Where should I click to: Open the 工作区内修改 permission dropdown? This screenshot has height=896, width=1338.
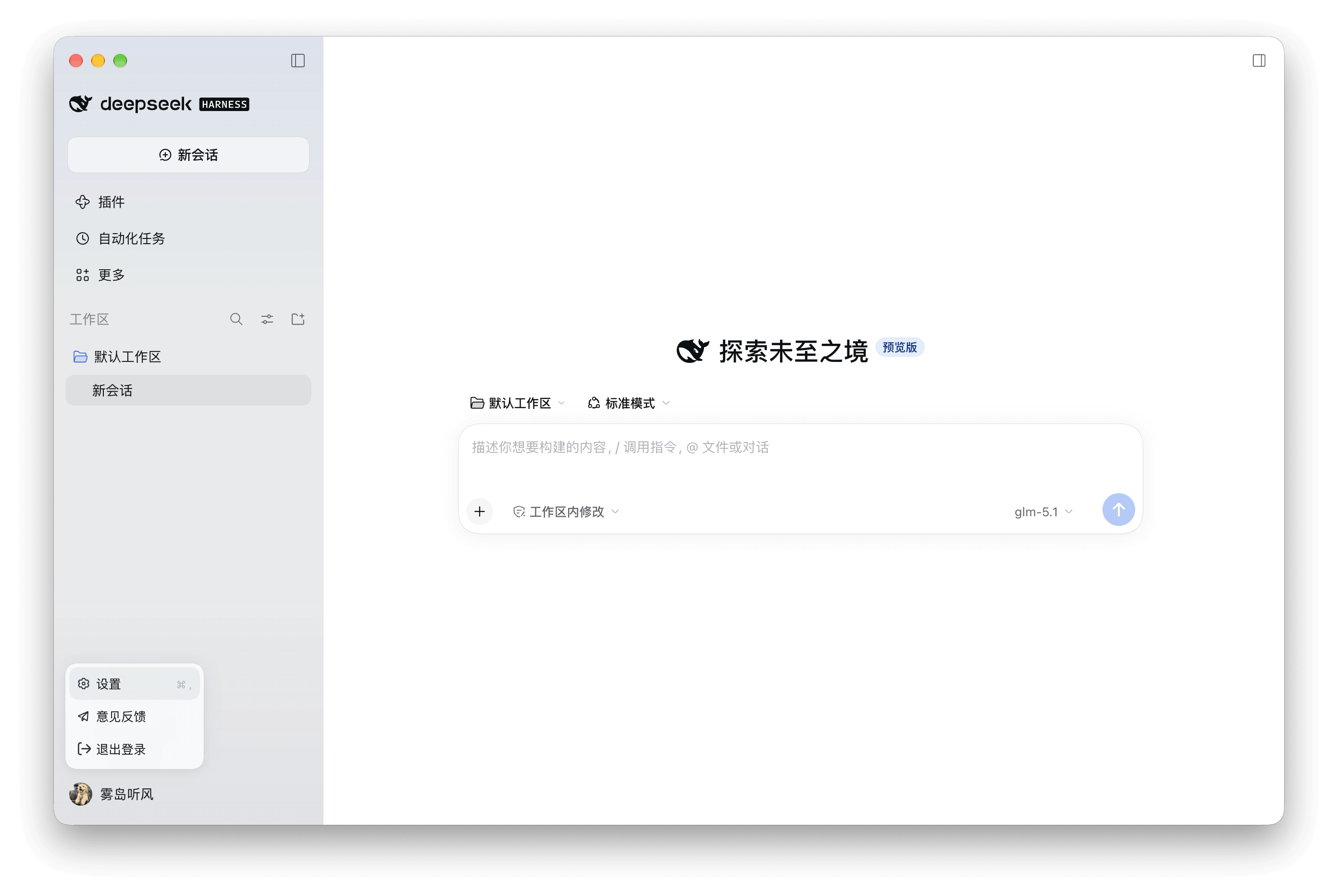tap(566, 511)
